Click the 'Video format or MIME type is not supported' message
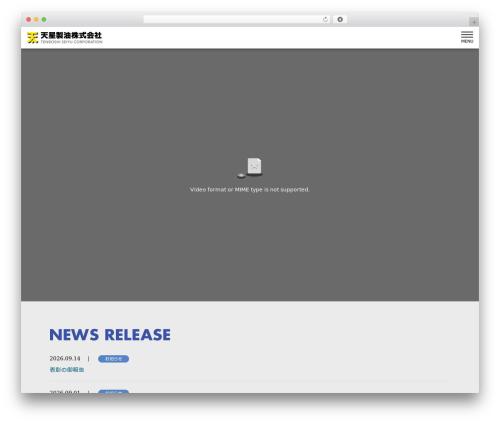The width and height of the screenshot is (500, 423). tap(250, 189)
